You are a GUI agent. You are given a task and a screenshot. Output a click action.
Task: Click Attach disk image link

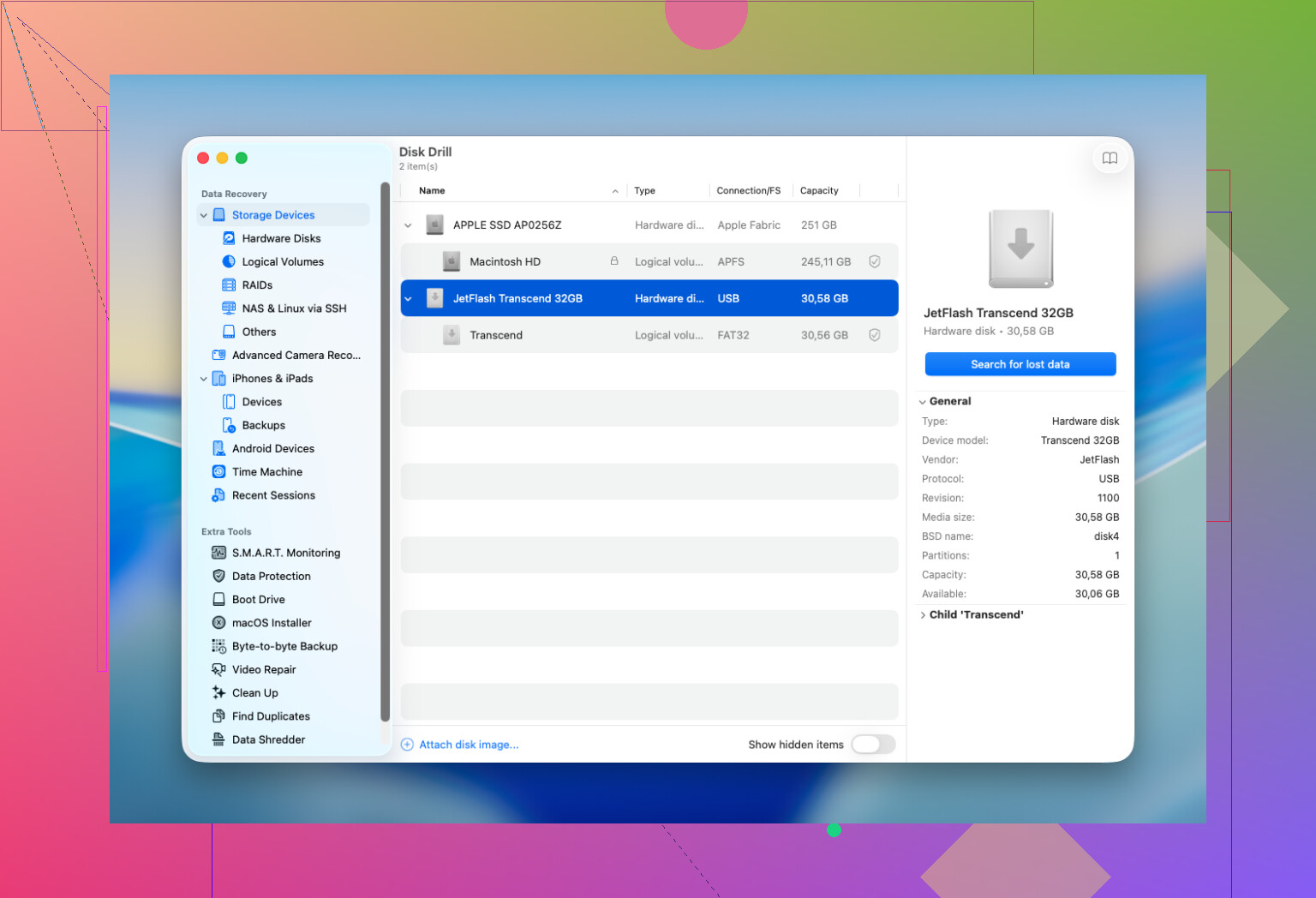coord(460,745)
